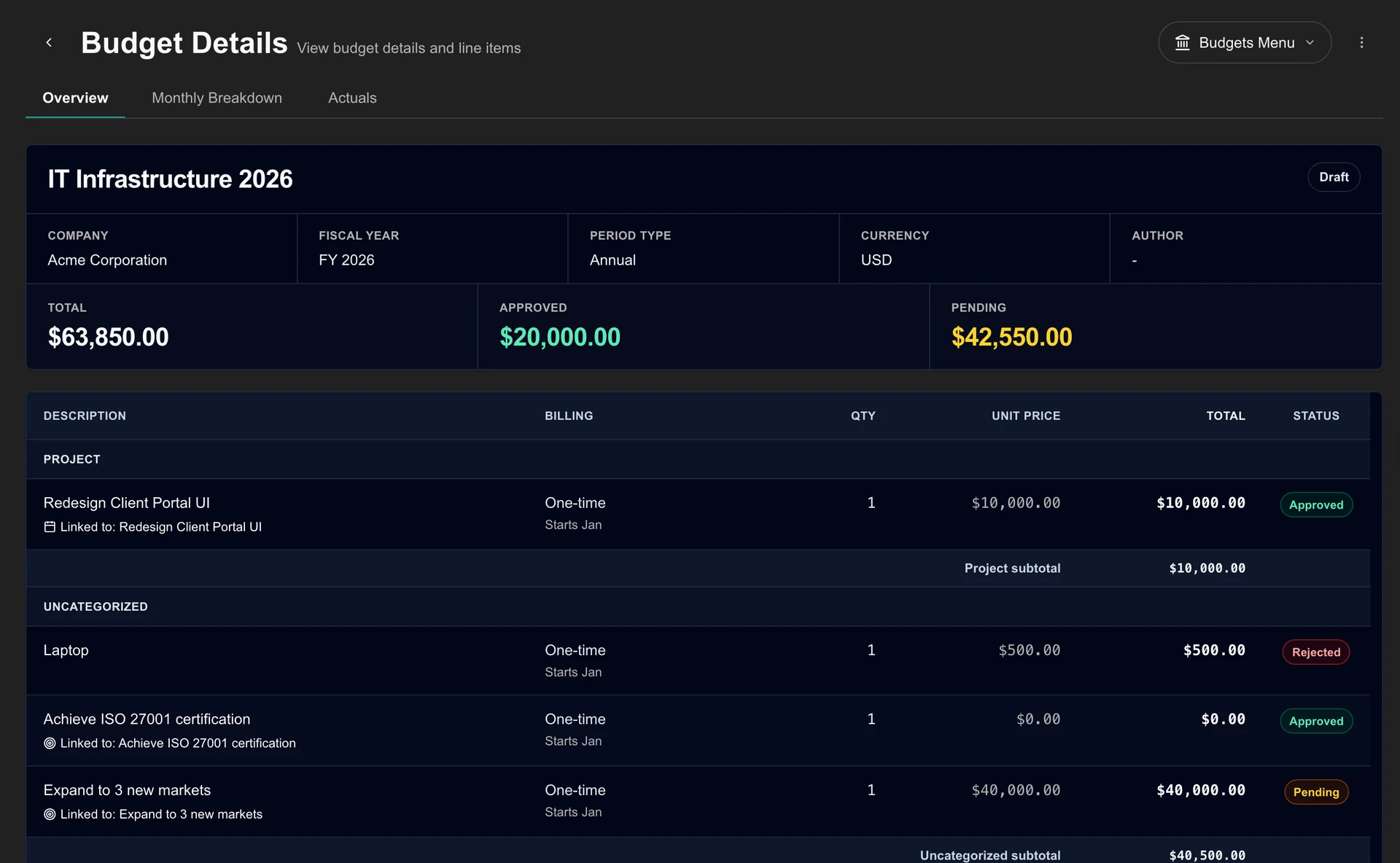Click the Approved badge on Redesign Client Portal UI
Image resolution: width=1400 pixels, height=863 pixels.
click(x=1316, y=504)
